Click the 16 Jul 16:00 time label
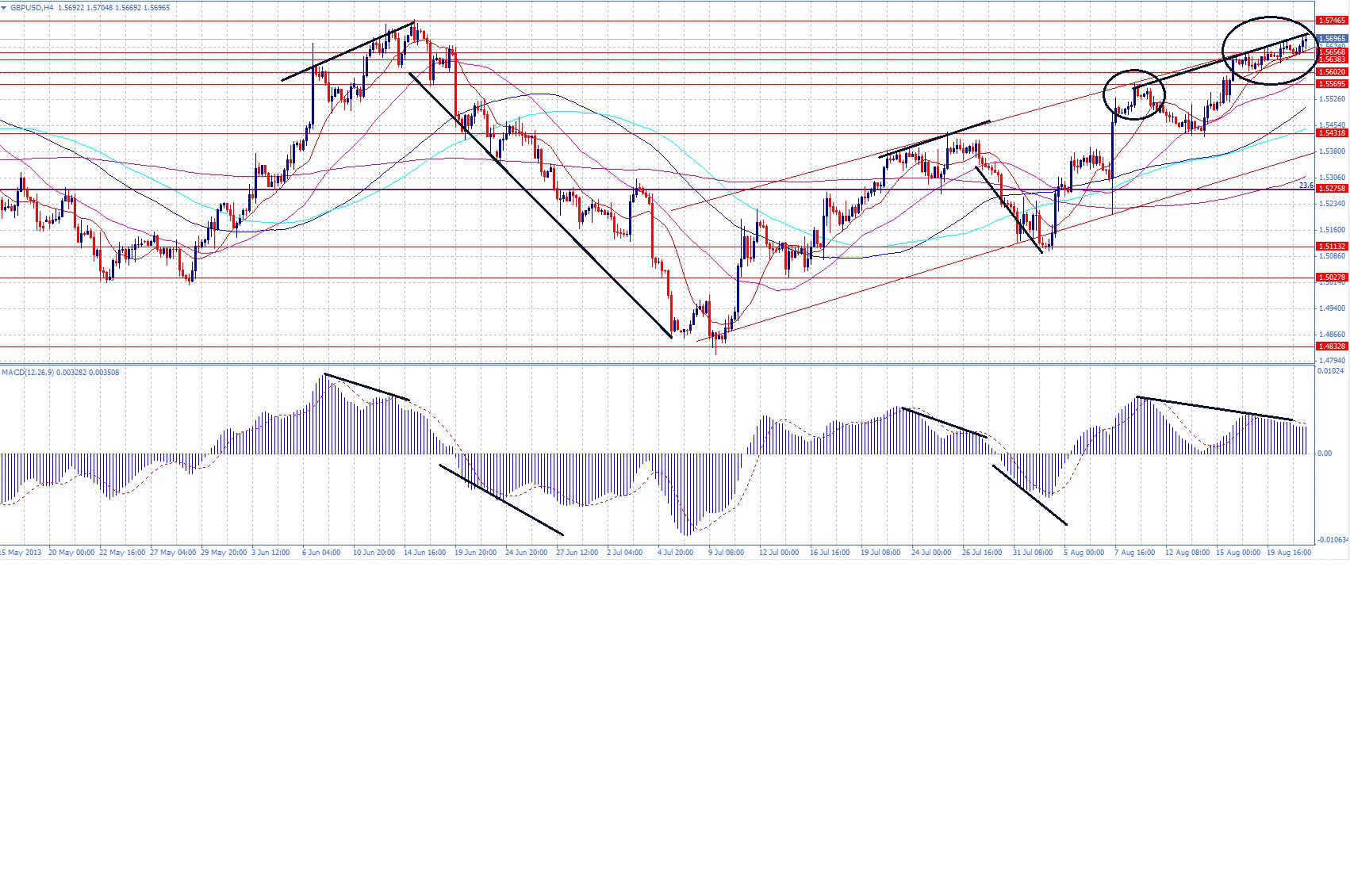This screenshot has height=896, width=1350. pos(830,553)
